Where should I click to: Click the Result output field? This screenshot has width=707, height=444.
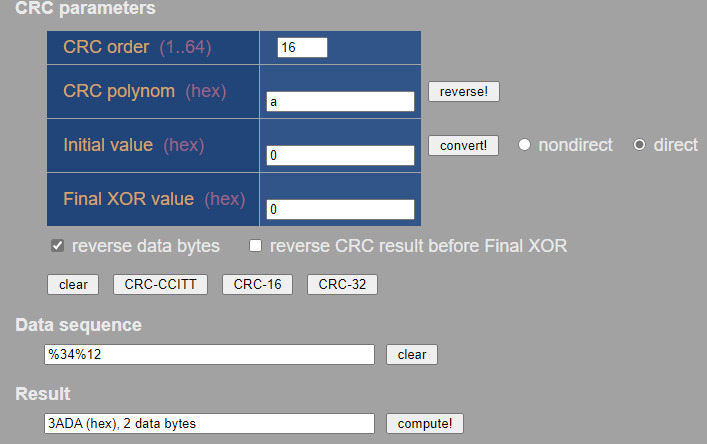209,423
